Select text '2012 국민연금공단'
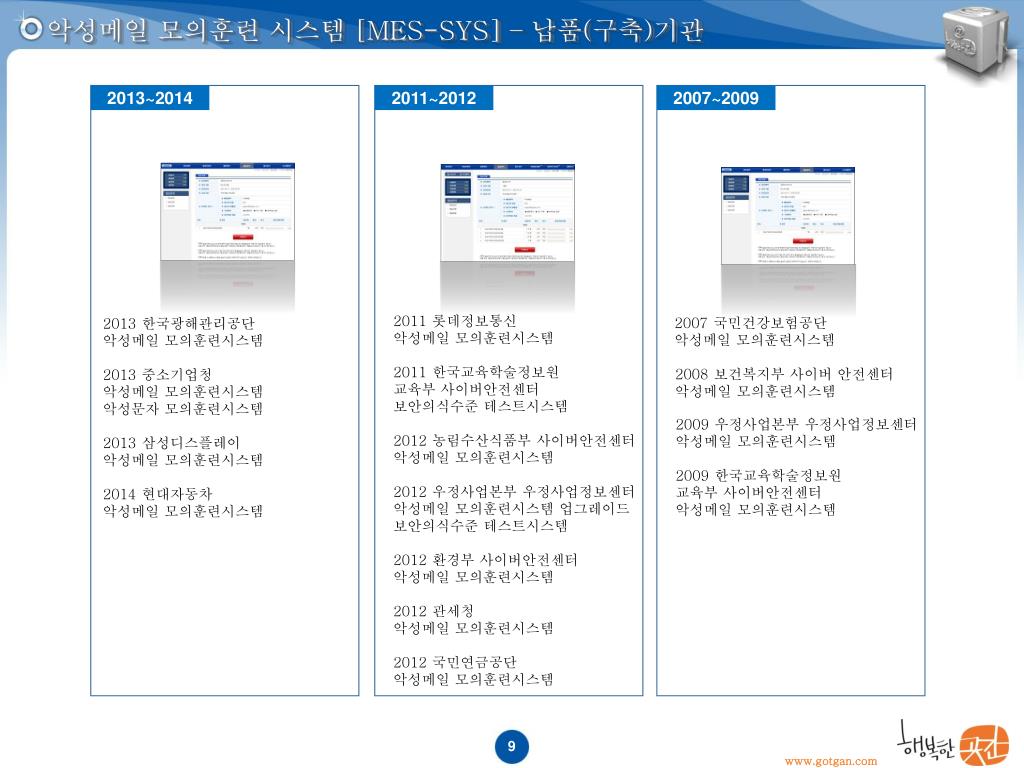This screenshot has width=1024, height=768. (x=455, y=662)
